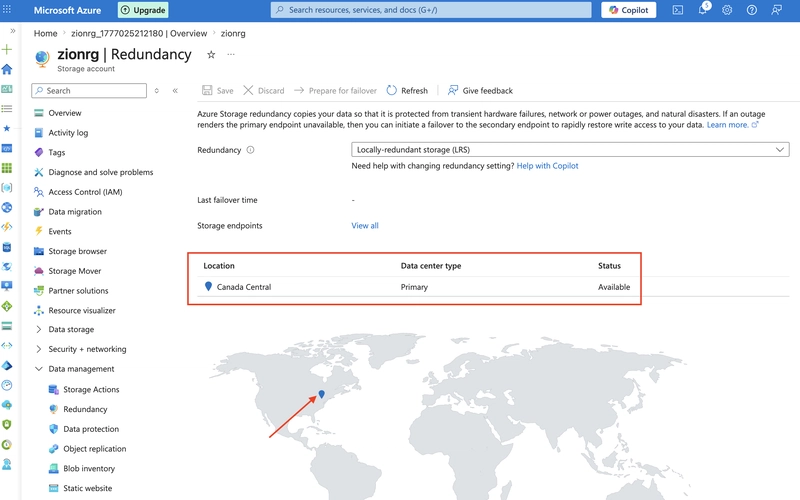Click the help question mark icon
This screenshot has width=800, height=500.
coord(752,10)
